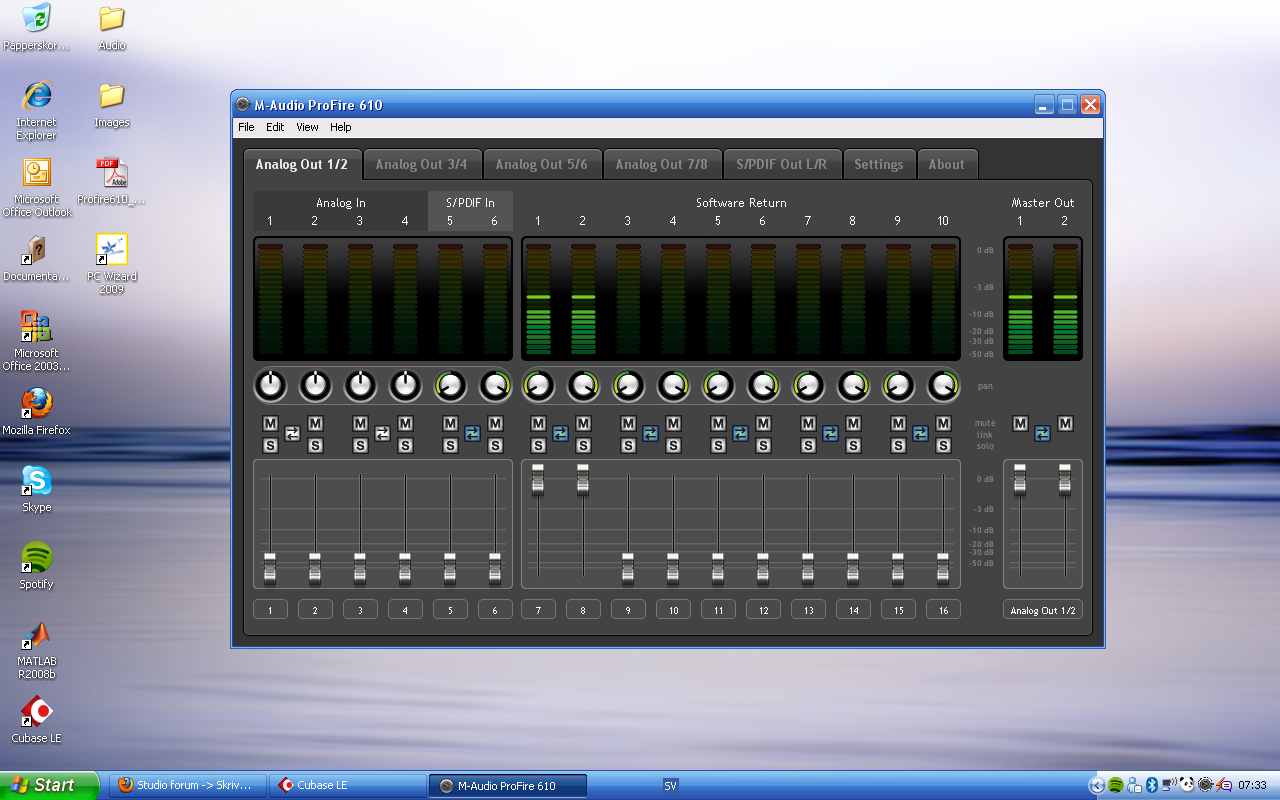Mute Software Return channel 1
Screen dimensions: 1280x800
coord(538,424)
